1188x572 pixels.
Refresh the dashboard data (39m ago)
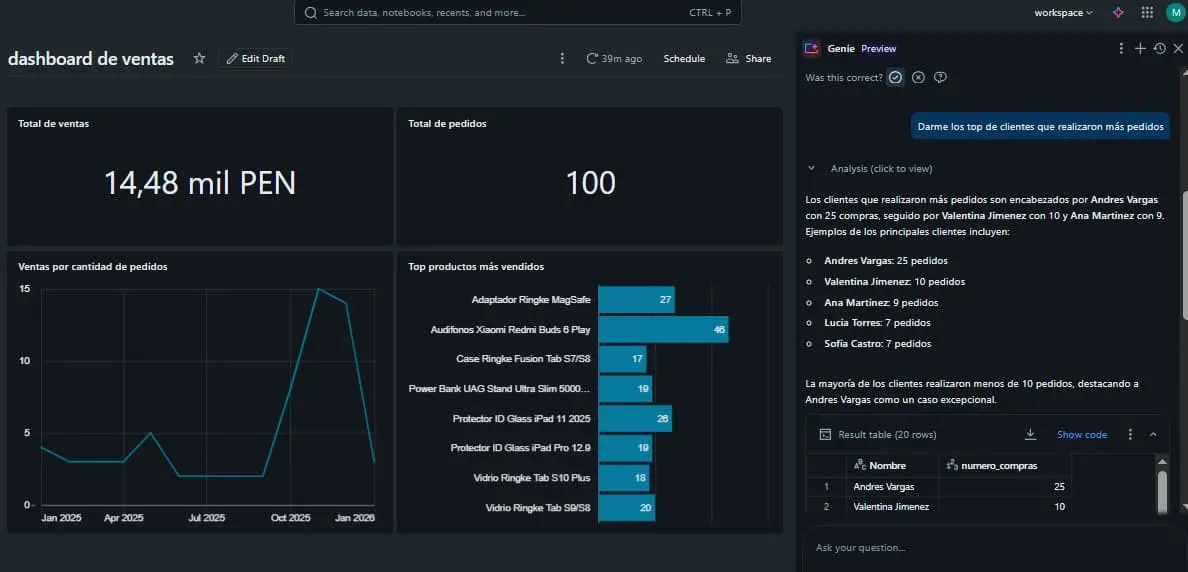pyautogui.click(x=614, y=58)
